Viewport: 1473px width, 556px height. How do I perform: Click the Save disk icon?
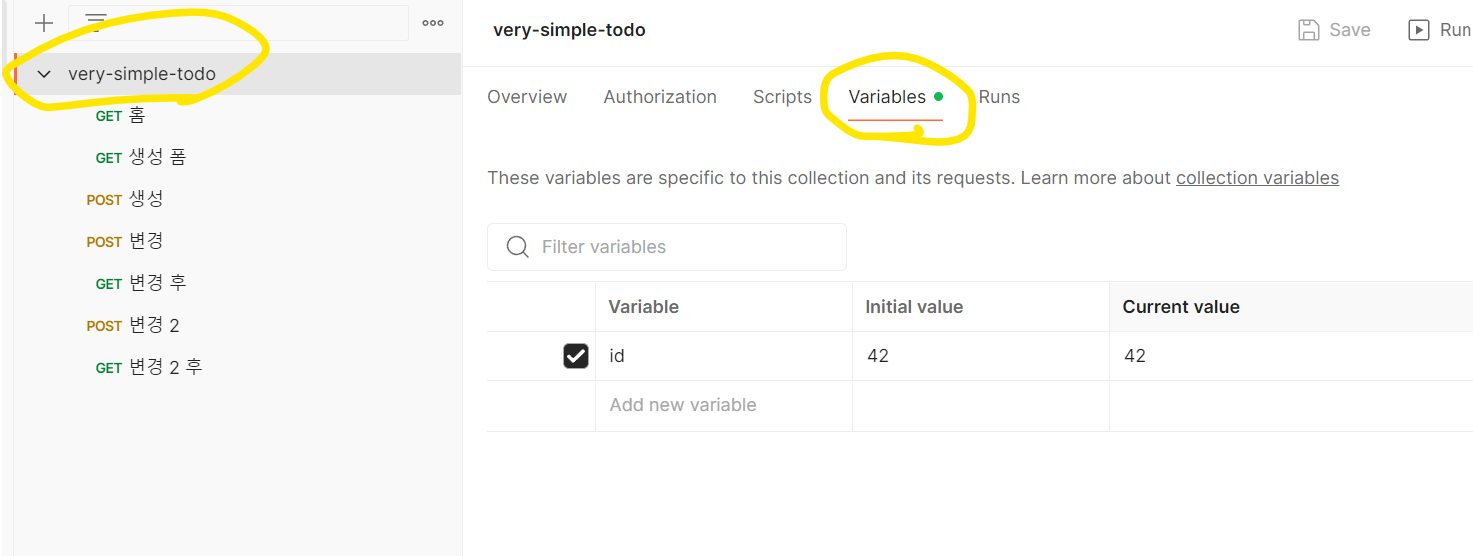pos(1308,30)
